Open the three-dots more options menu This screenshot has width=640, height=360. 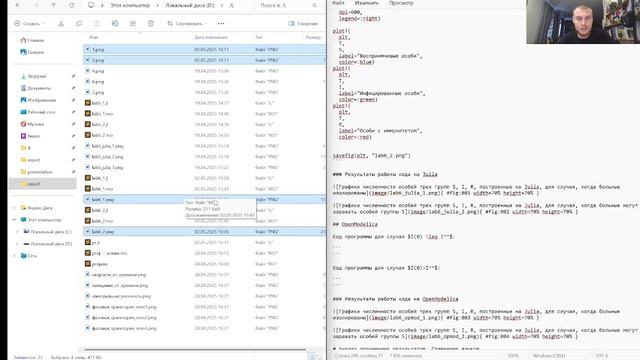coord(221,23)
